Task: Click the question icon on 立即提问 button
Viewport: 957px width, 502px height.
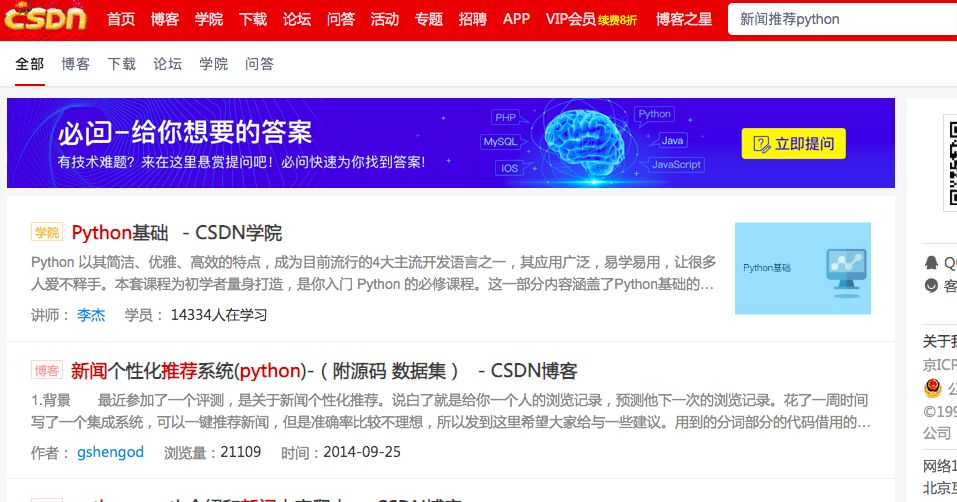Action: click(x=762, y=144)
